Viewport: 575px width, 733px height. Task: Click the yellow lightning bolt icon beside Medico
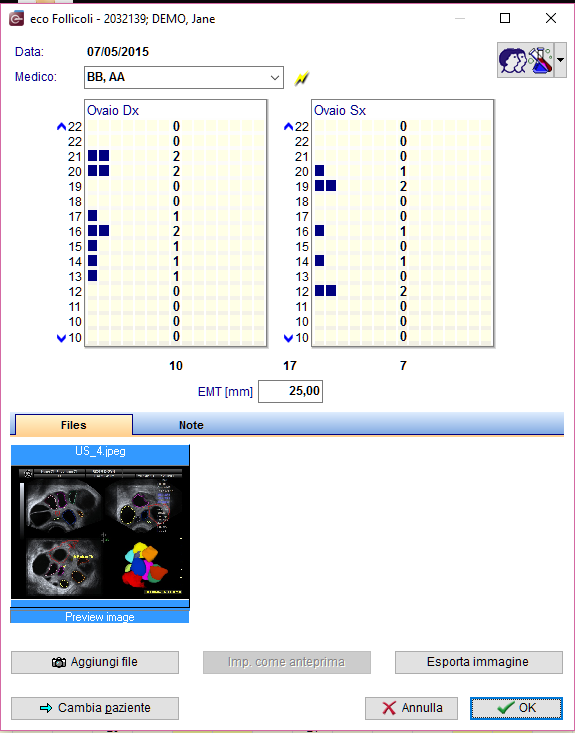tap(302, 78)
